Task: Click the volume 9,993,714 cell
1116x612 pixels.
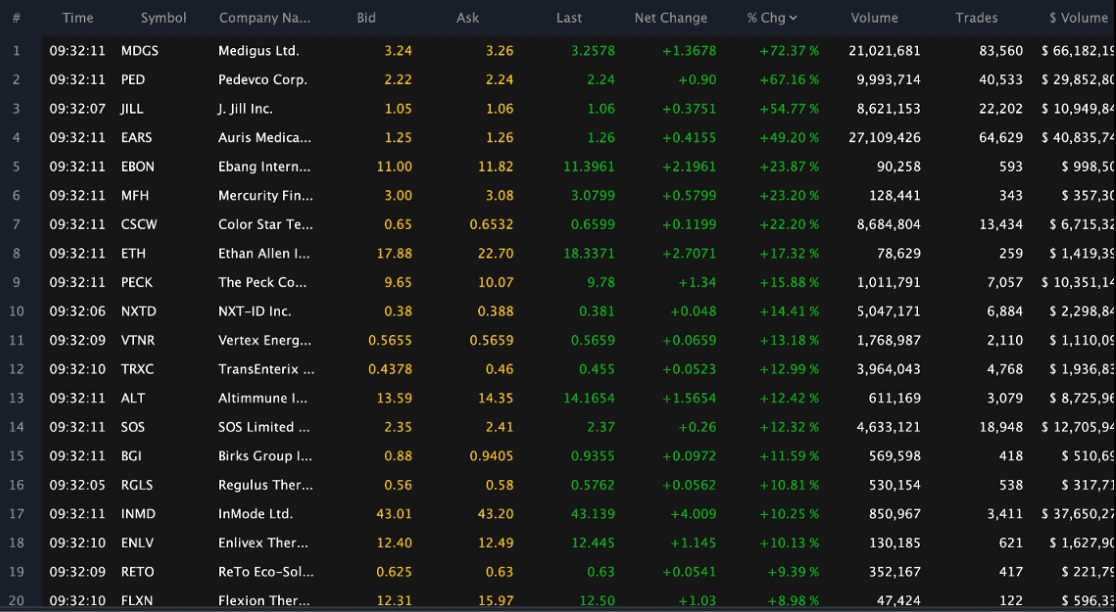Action: [888, 80]
